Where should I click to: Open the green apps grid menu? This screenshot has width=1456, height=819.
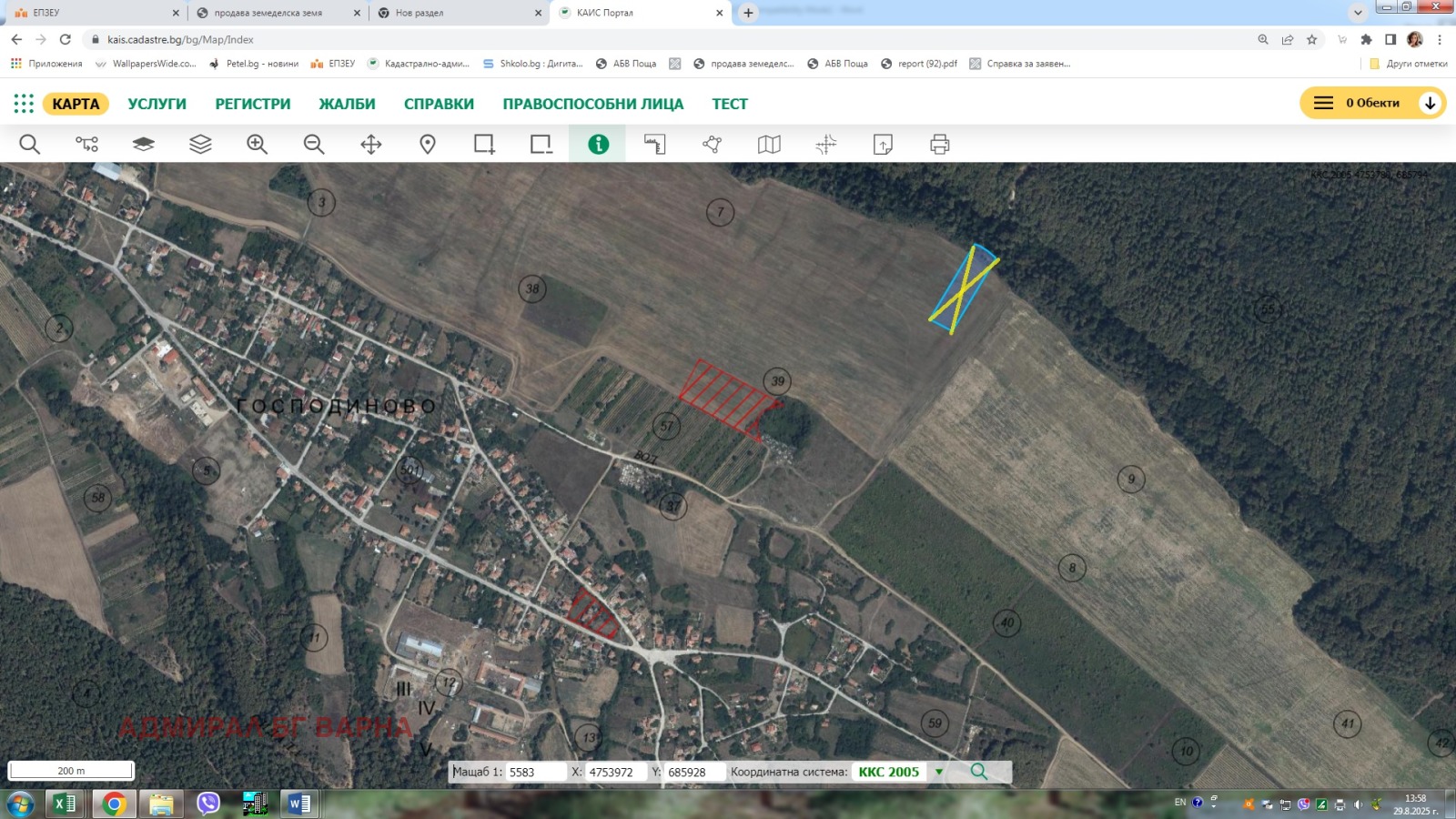25,103
